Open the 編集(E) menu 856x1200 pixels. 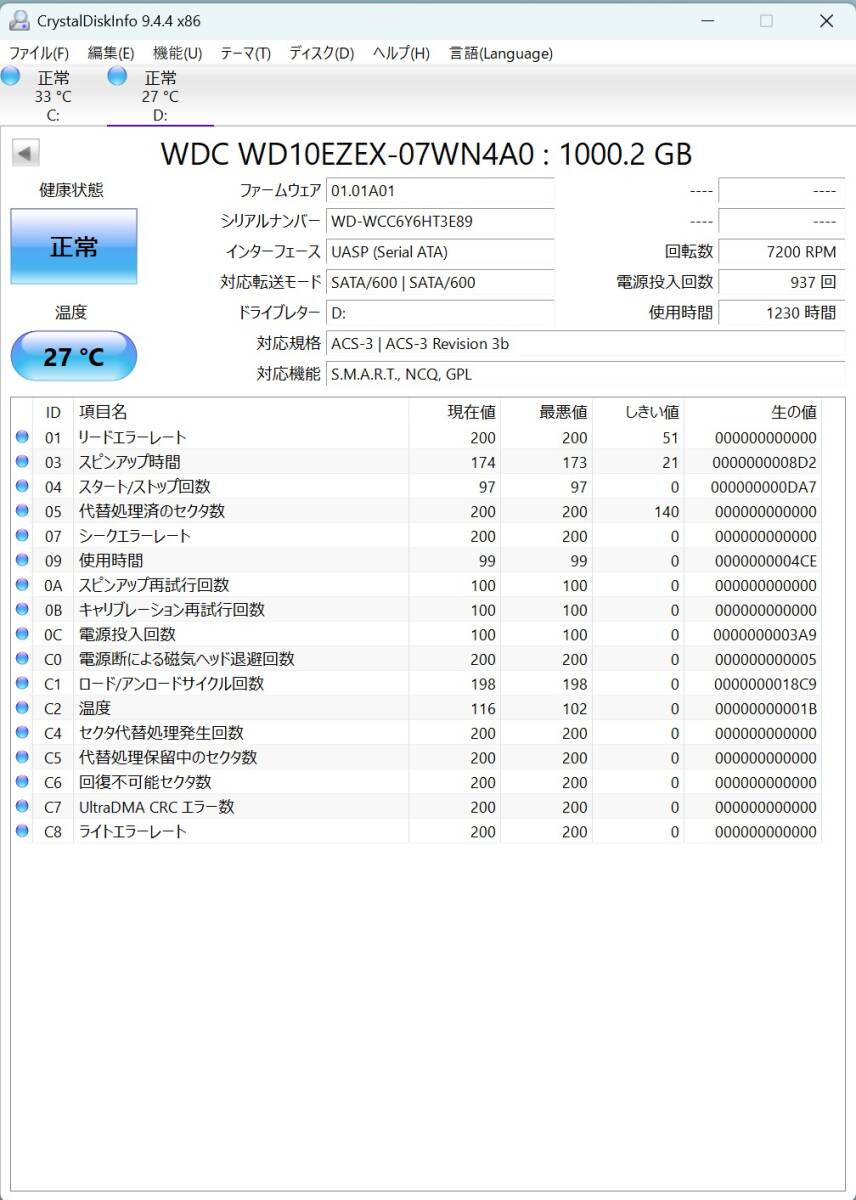pos(111,53)
